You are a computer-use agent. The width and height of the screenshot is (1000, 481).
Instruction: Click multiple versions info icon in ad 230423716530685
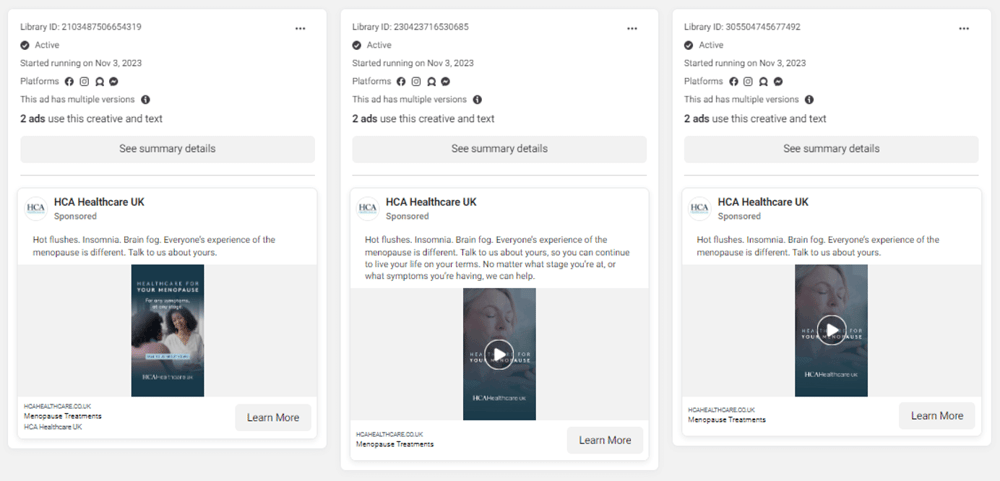(x=478, y=100)
